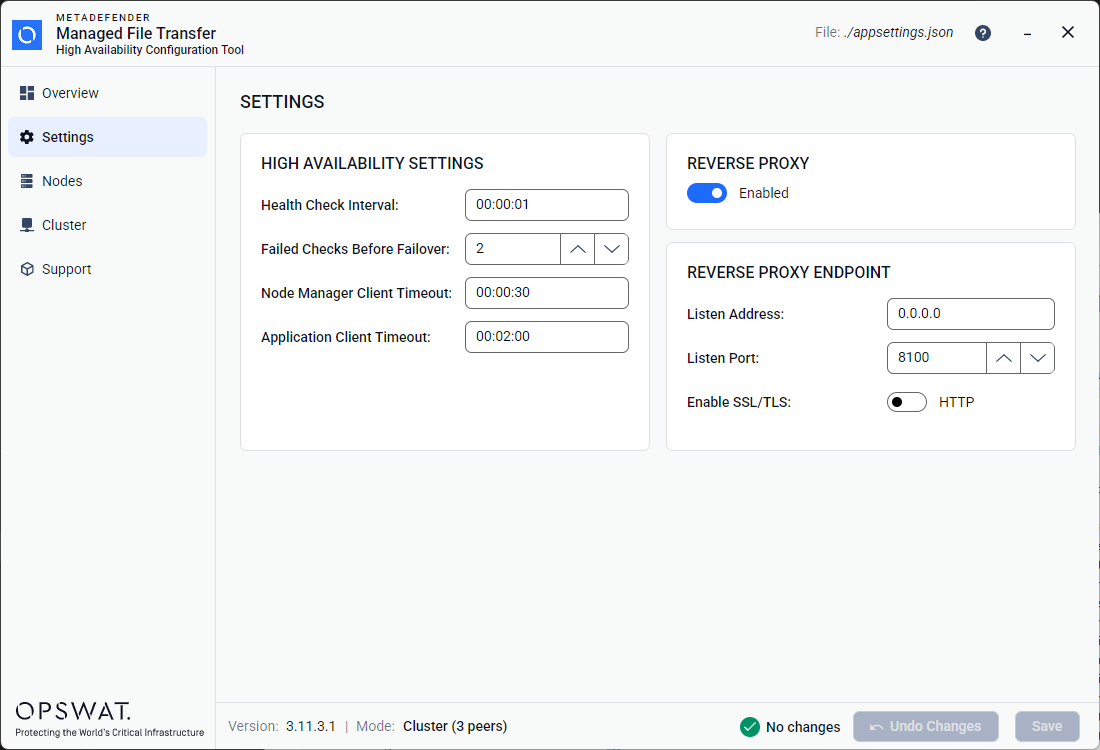The height and width of the screenshot is (750, 1100).
Task: Click the Listen Port label
Action: (x=723, y=358)
